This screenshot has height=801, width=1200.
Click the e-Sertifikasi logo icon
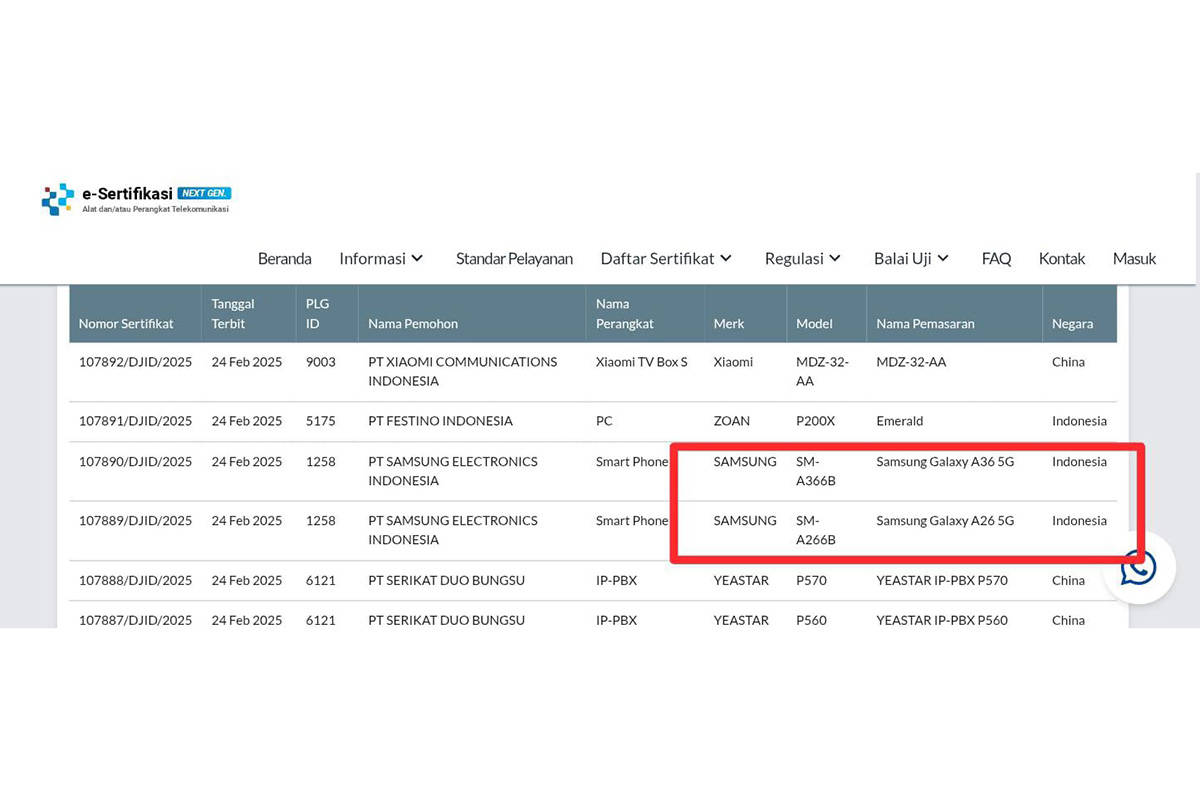(x=58, y=199)
